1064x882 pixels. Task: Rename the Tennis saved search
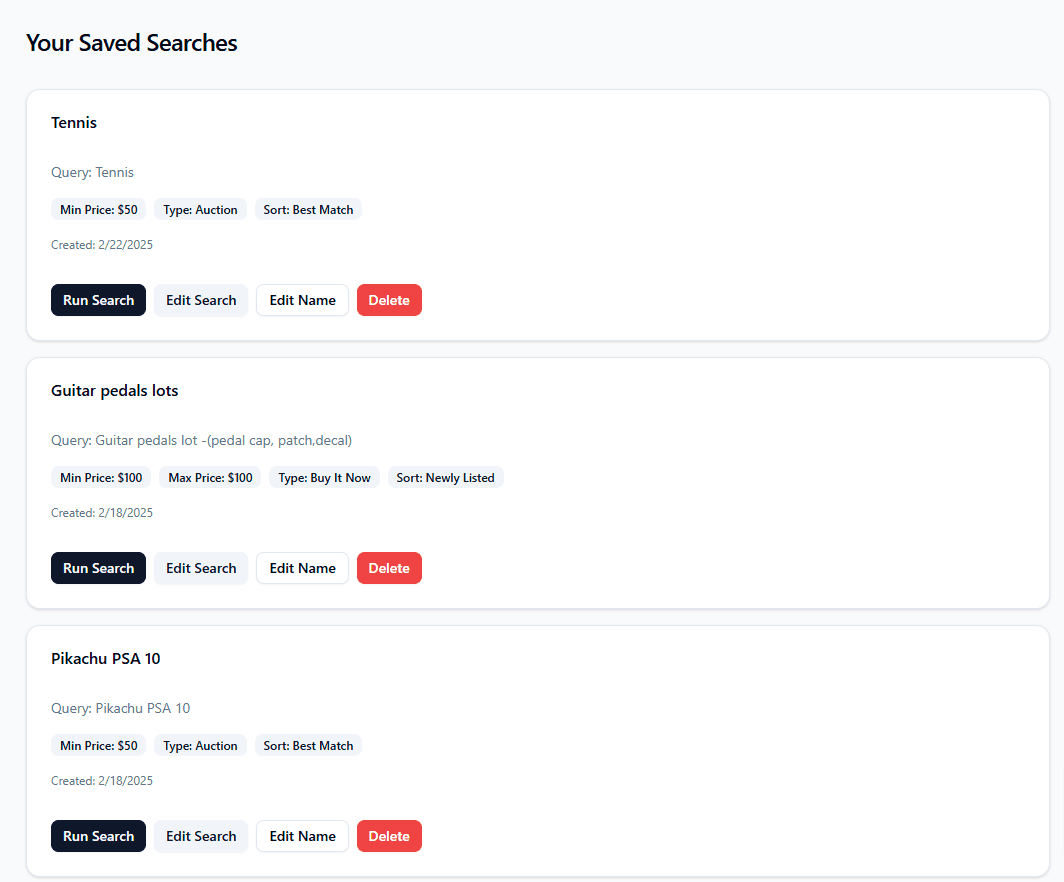click(x=302, y=299)
